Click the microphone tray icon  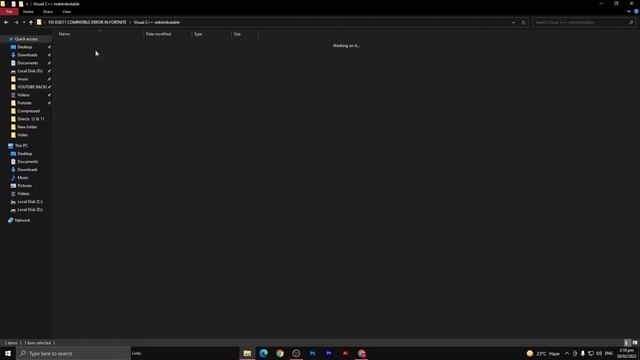tap(583, 353)
